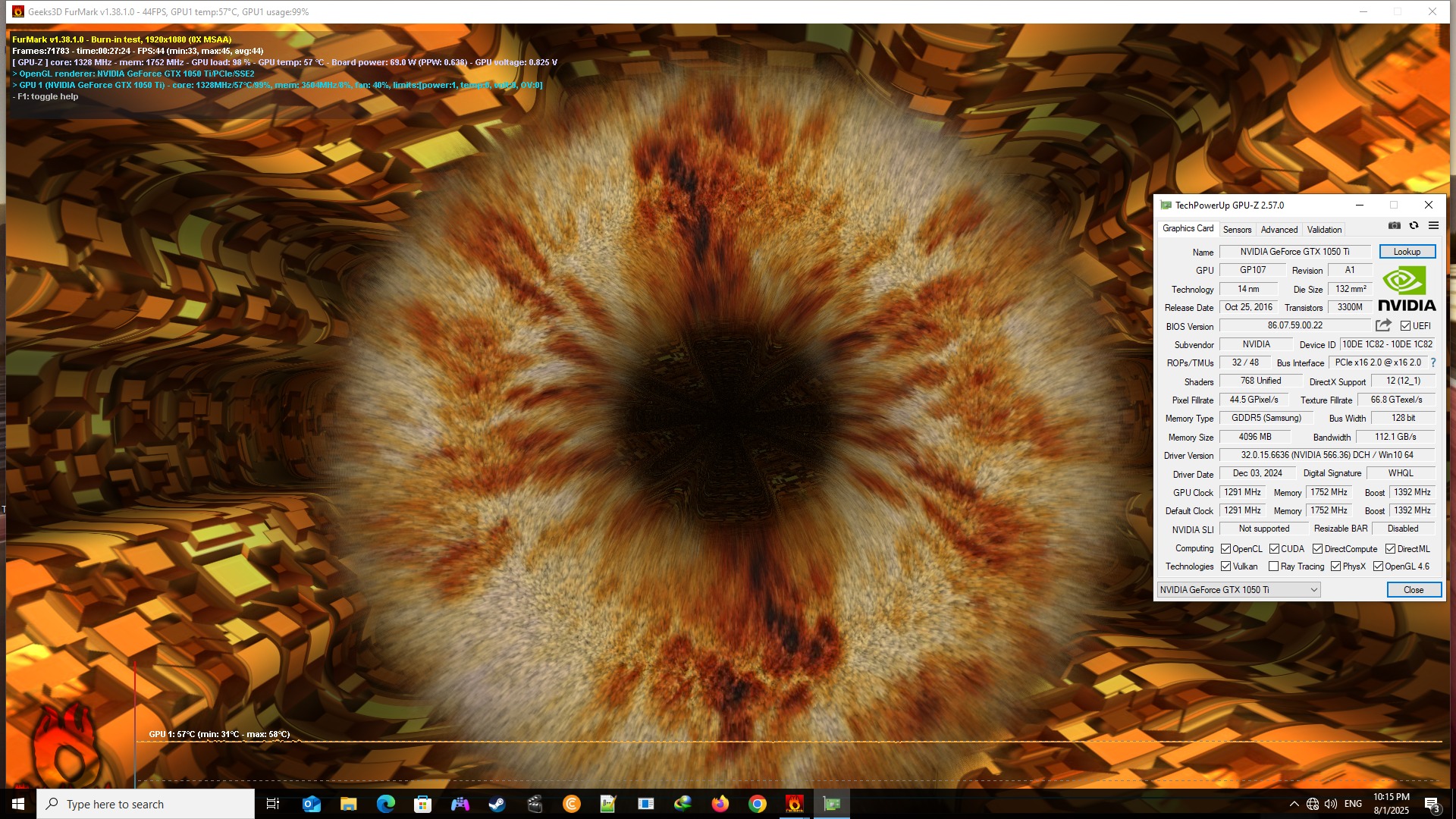Viewport: 1456px width, 819px height.
Task: Open Microsoft Store from the taskbar
Action: (422, 804)
